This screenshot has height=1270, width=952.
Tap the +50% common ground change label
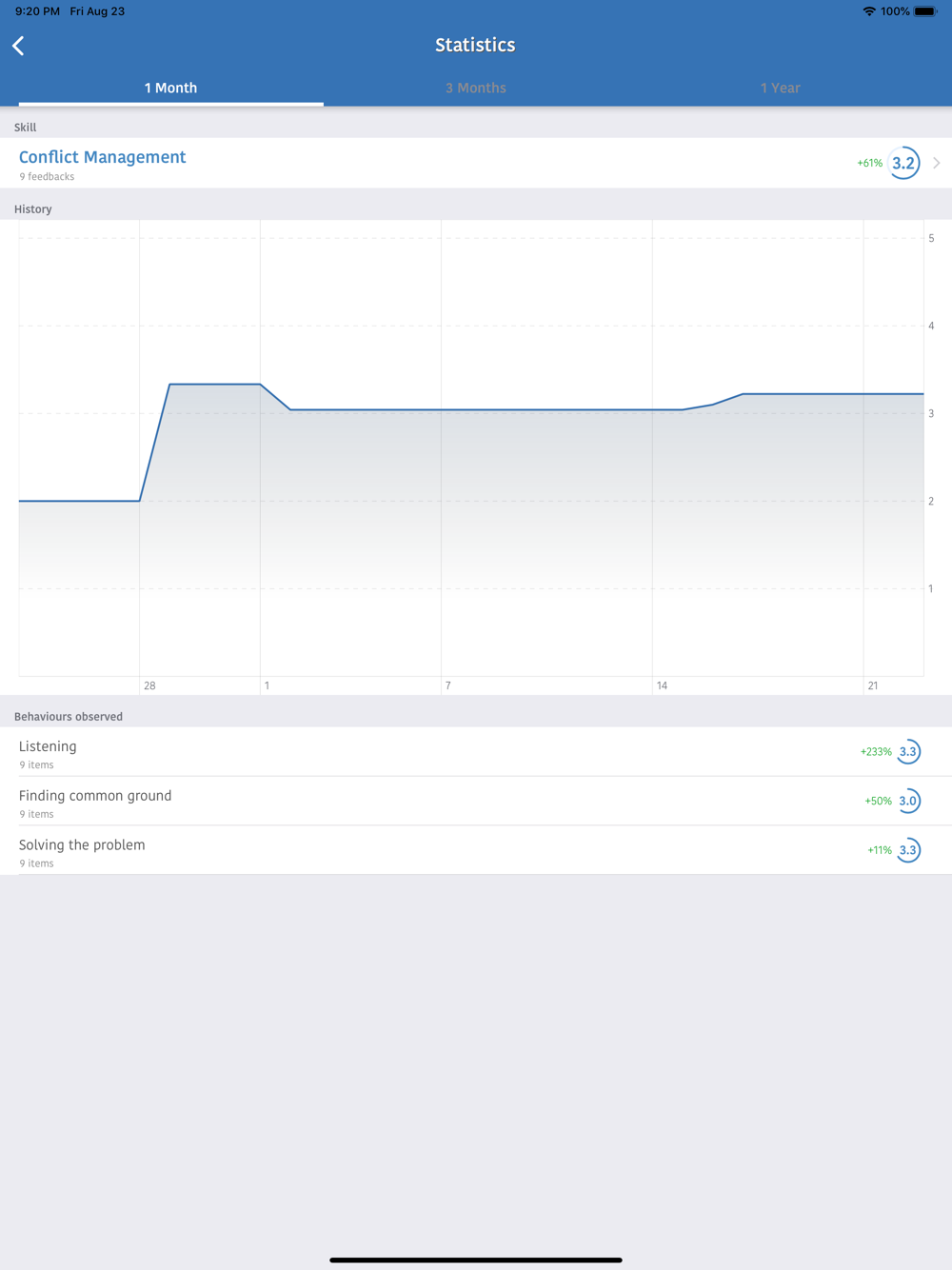878,802
